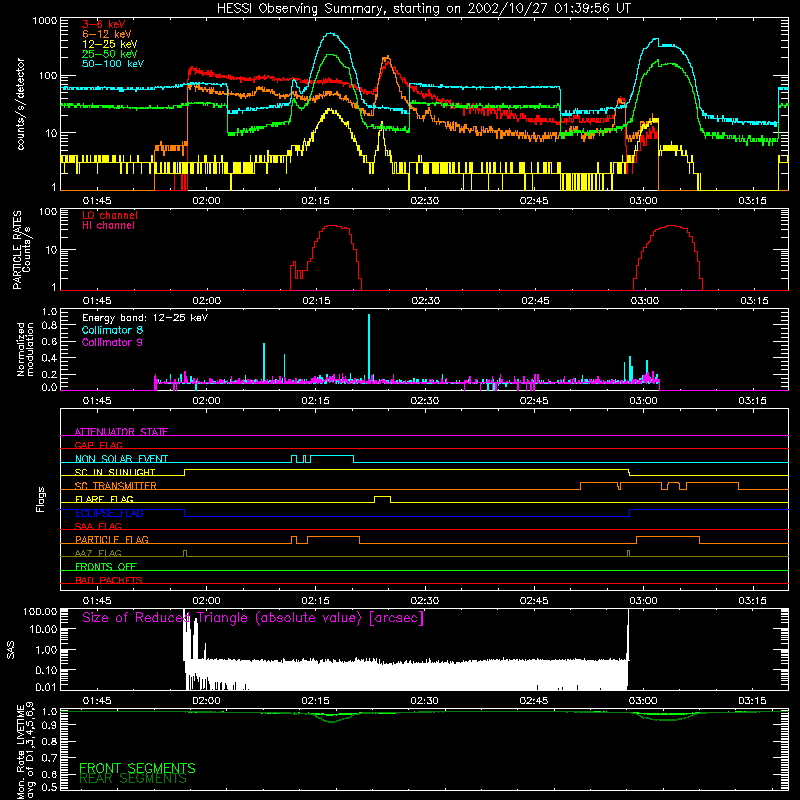Select the yellow 12-25 keV count-rate legend label

pyautogui.click(x=110, y=44)
